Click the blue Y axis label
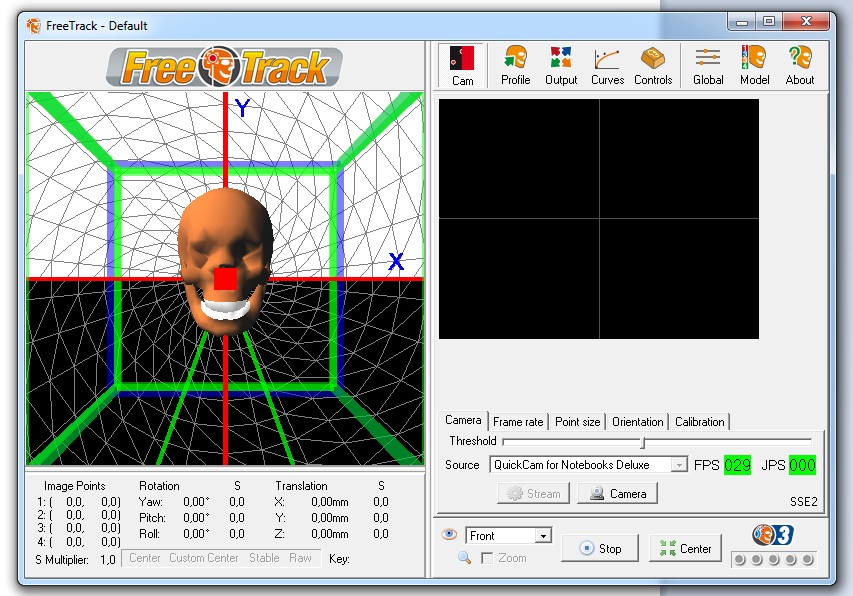The height and width of the screenshot is (596, 853). [x=243, y=108]
